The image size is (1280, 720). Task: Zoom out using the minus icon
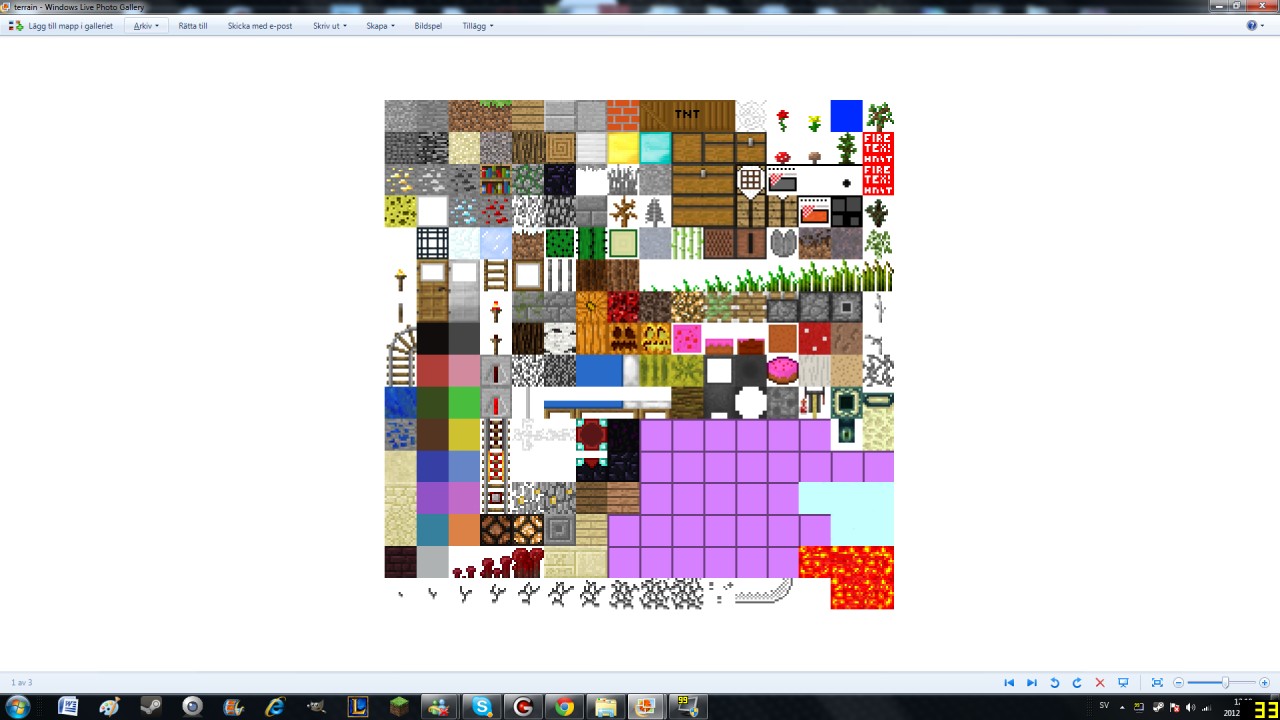[x=1179, y=682]
